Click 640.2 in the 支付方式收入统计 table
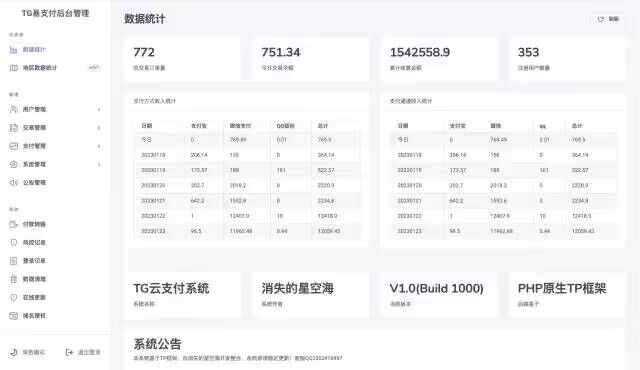 [x=198, y=201]
